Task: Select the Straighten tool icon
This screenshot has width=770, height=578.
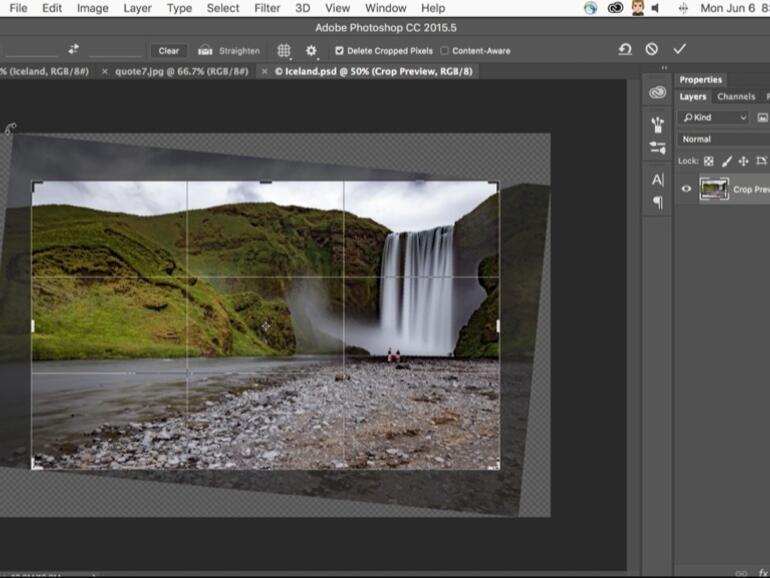Action: [x=205, y=50]
